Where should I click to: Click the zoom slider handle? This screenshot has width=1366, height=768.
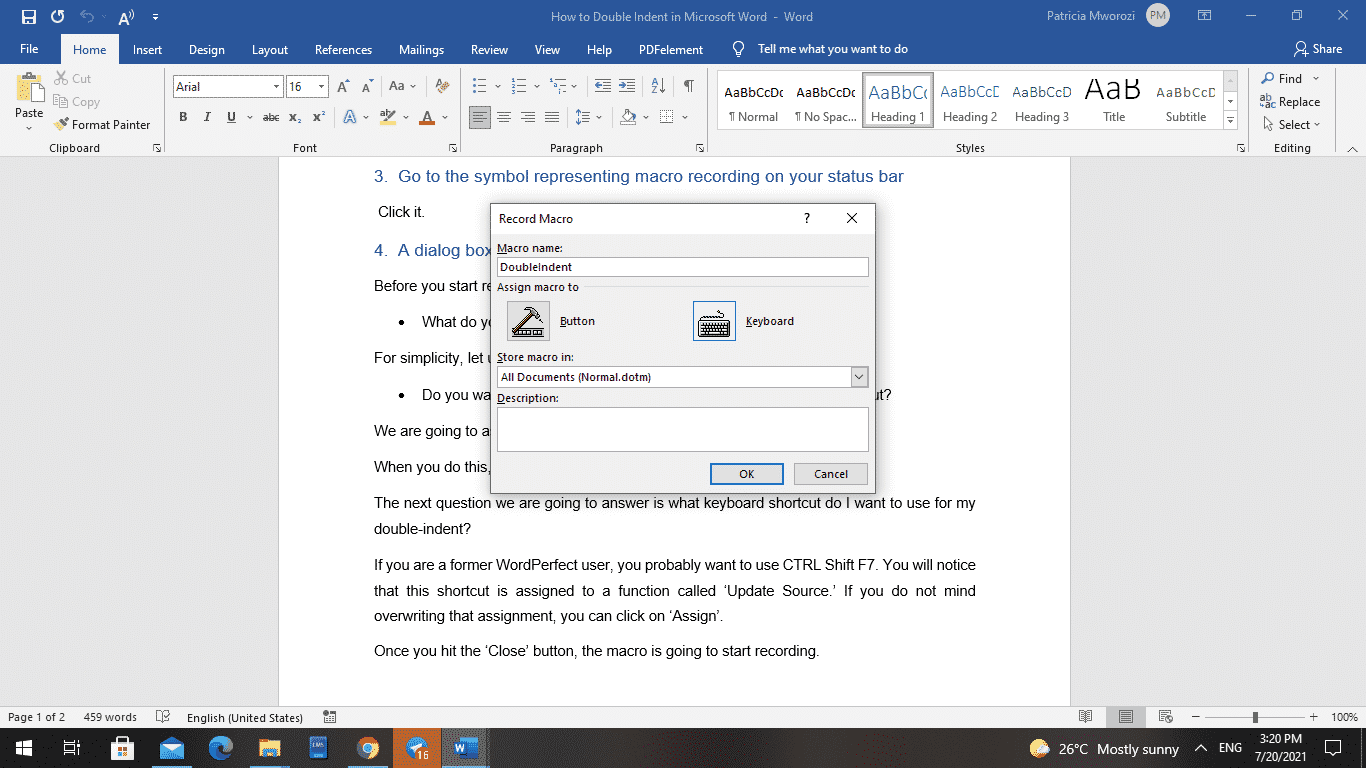click(1255, 717)
